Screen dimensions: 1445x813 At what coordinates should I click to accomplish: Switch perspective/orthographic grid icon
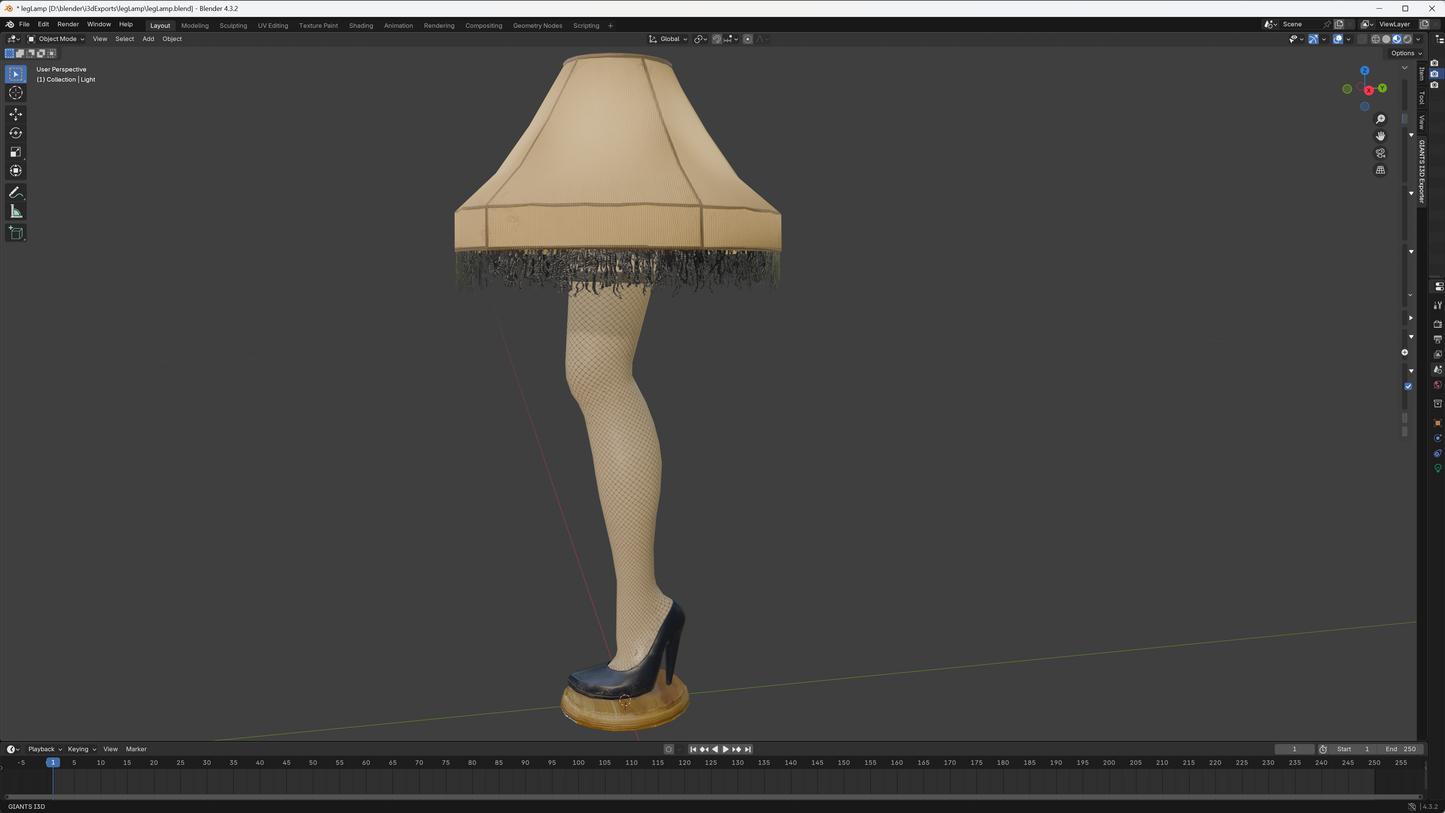pyautogui.click(x=1380, y=170)
